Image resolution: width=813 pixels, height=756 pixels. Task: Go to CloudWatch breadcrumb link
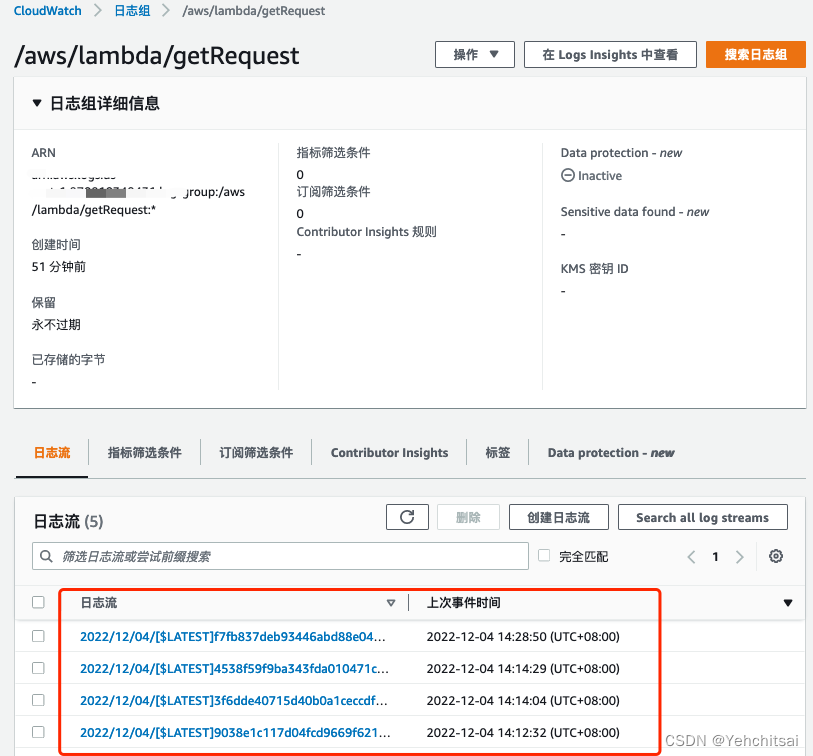(x=47, y=10)
